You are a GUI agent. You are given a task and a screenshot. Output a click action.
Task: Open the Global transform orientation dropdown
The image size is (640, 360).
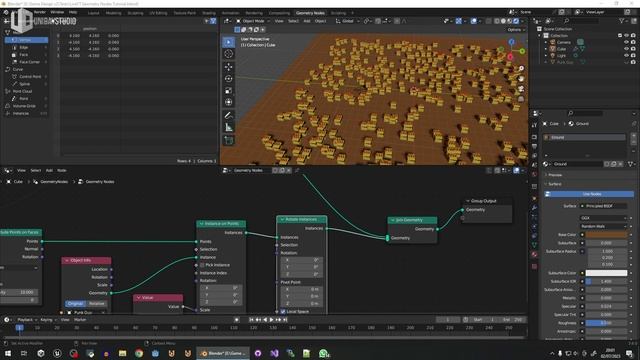[347, 21]
